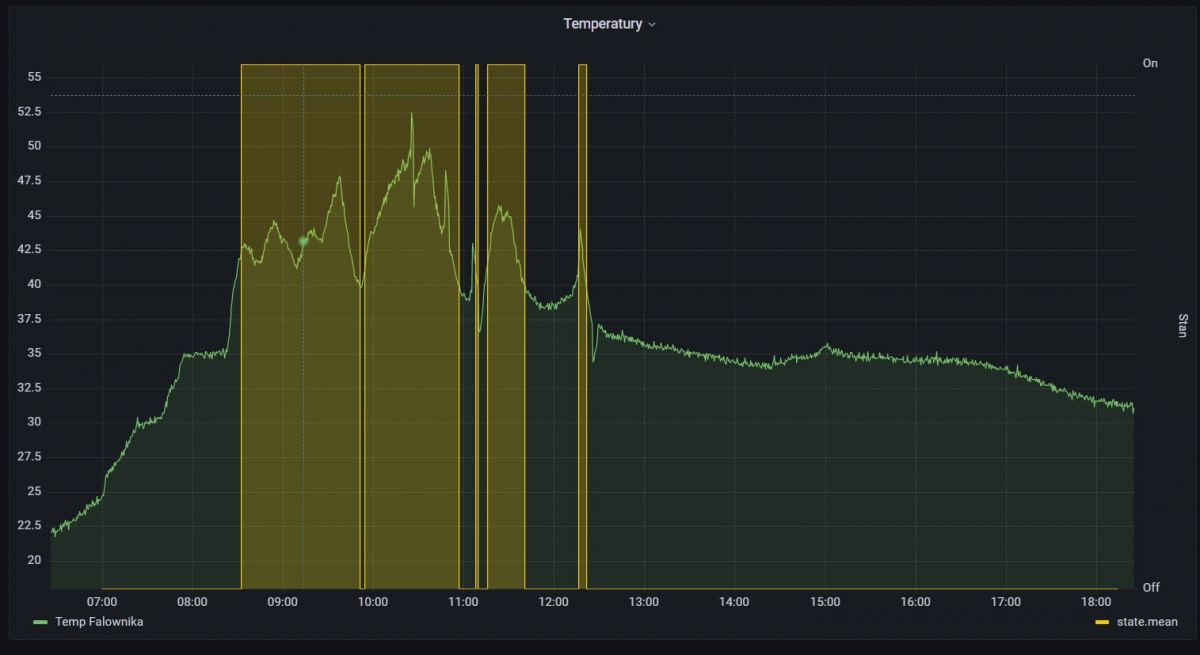Click the 42.5 value on temperature axis
The width and height of the screenshot is (1200, 655).
[29, 250]
